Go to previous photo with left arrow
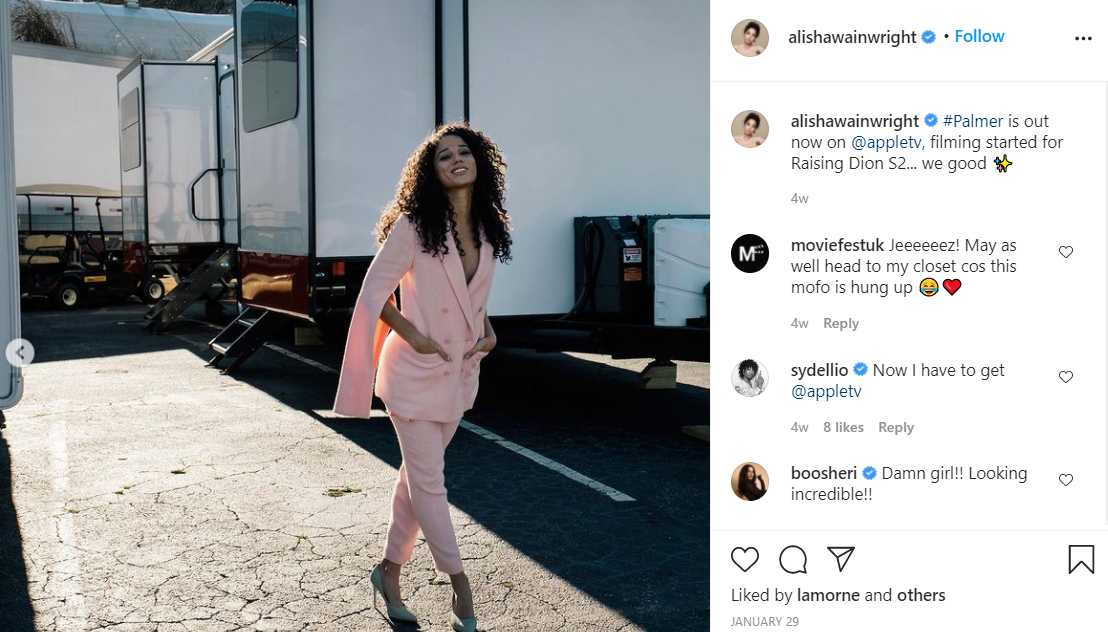 (20, 352)
